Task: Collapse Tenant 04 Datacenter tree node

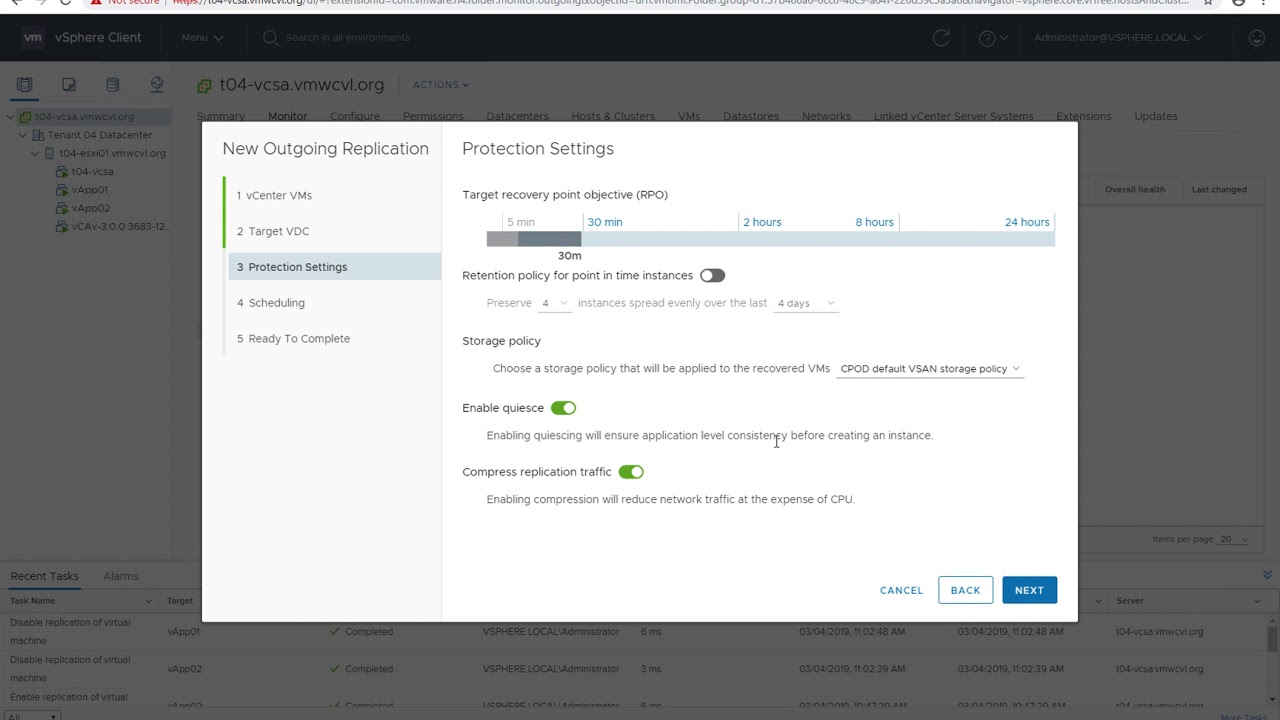Action: pyautogui.click(x=22, y=135)
